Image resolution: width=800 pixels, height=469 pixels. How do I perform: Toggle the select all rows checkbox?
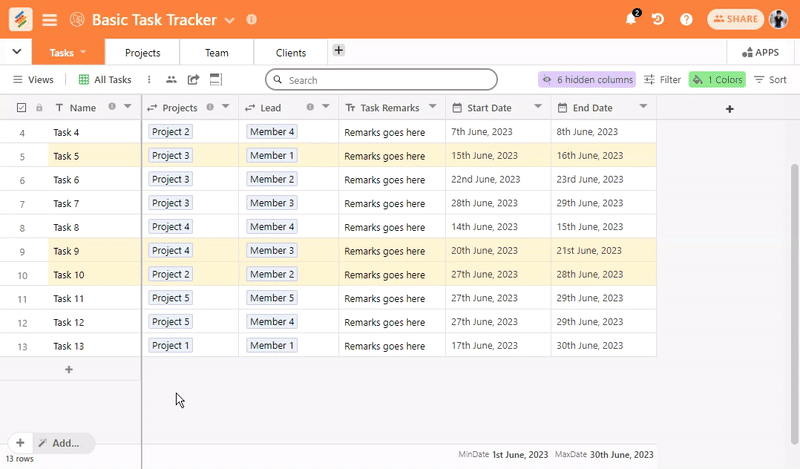pyautogui.click(x=21, y=108)
